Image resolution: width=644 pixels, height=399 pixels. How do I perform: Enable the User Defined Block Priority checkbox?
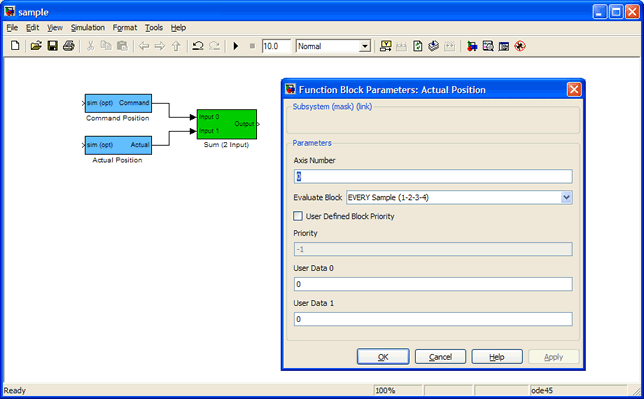coord(298,216)
